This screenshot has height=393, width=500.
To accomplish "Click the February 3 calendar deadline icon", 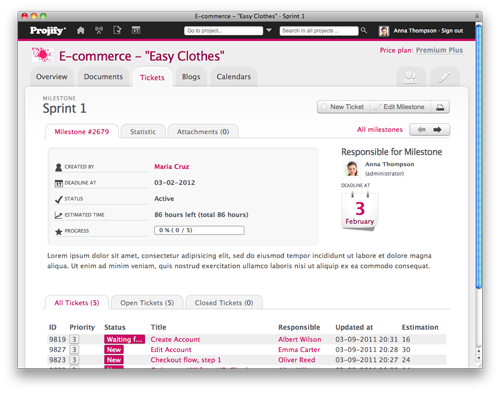I will [360, 211].
